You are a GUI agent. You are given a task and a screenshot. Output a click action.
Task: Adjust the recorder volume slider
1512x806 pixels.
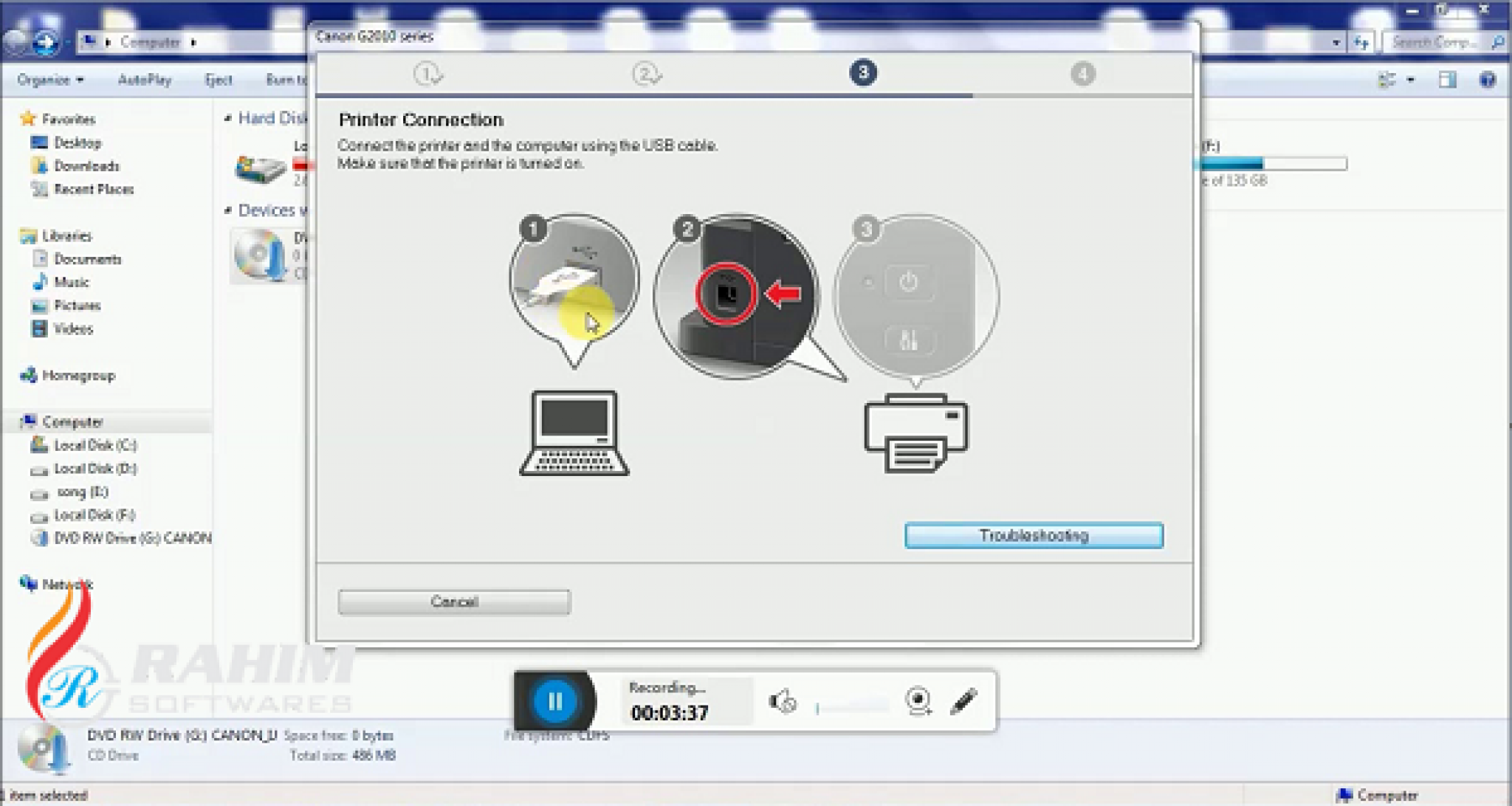pos(850,707)
